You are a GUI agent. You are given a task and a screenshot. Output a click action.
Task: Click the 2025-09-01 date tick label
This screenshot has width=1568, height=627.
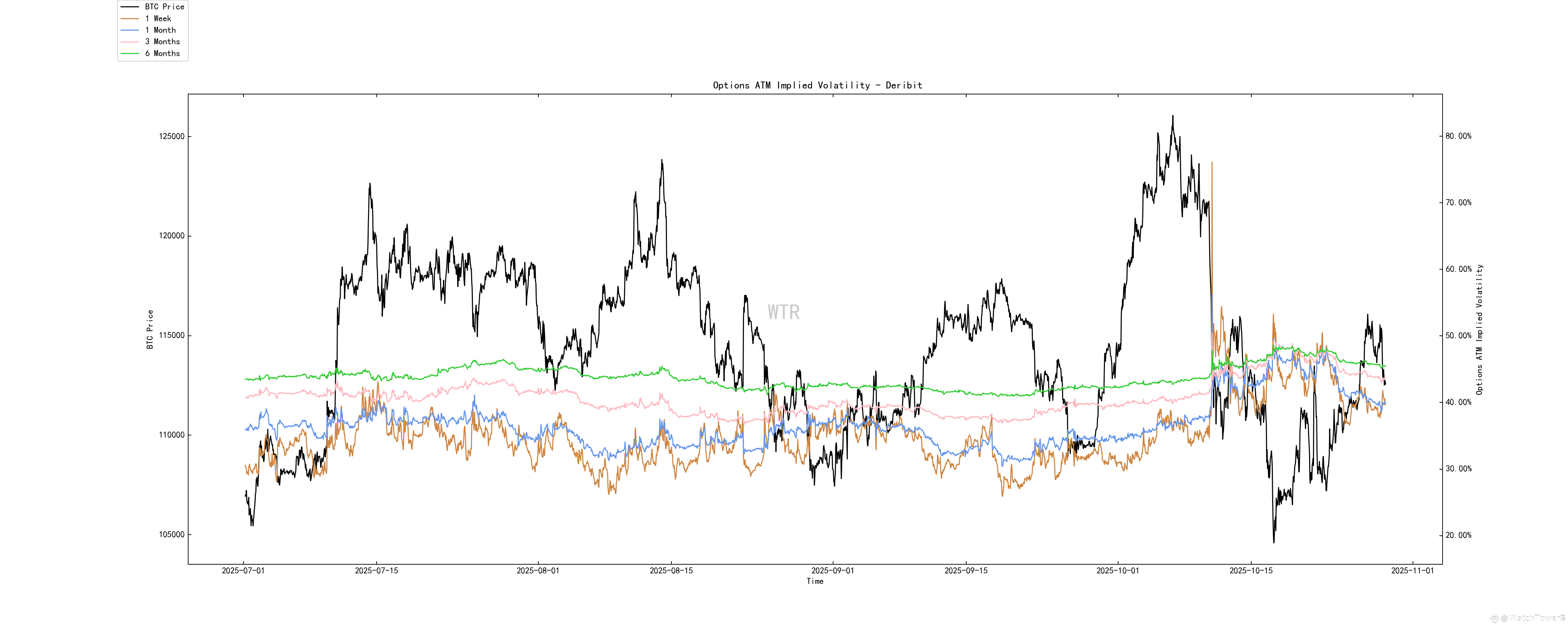(x=832, y=570)
